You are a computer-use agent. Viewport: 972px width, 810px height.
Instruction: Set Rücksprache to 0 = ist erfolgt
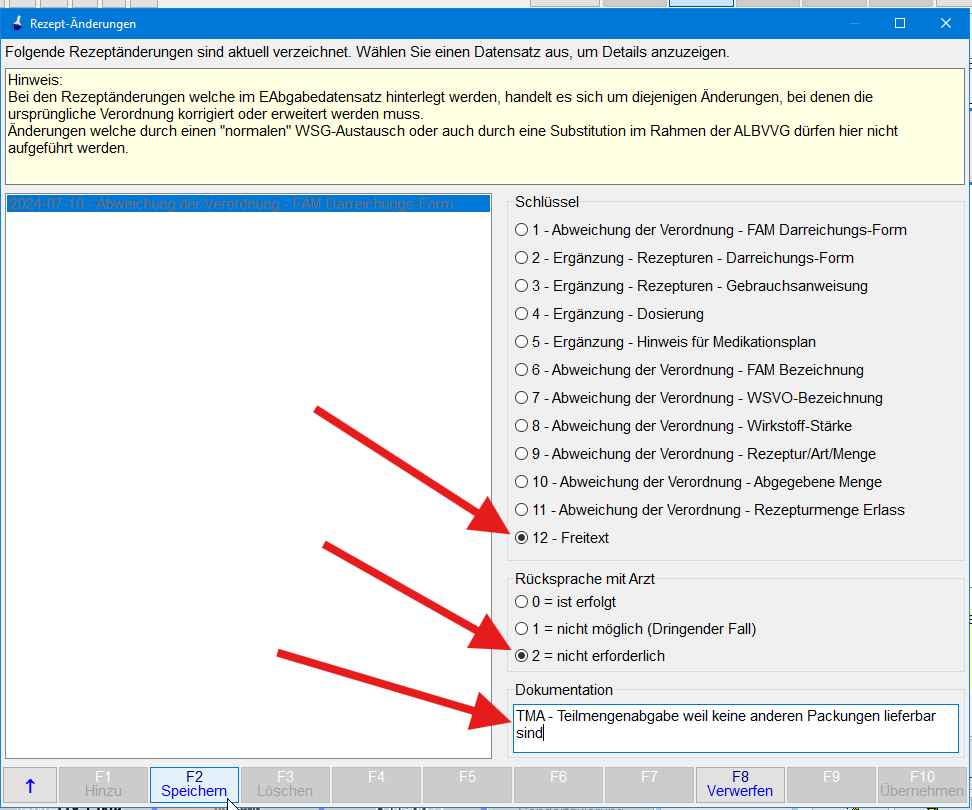[x=521, y=602]
